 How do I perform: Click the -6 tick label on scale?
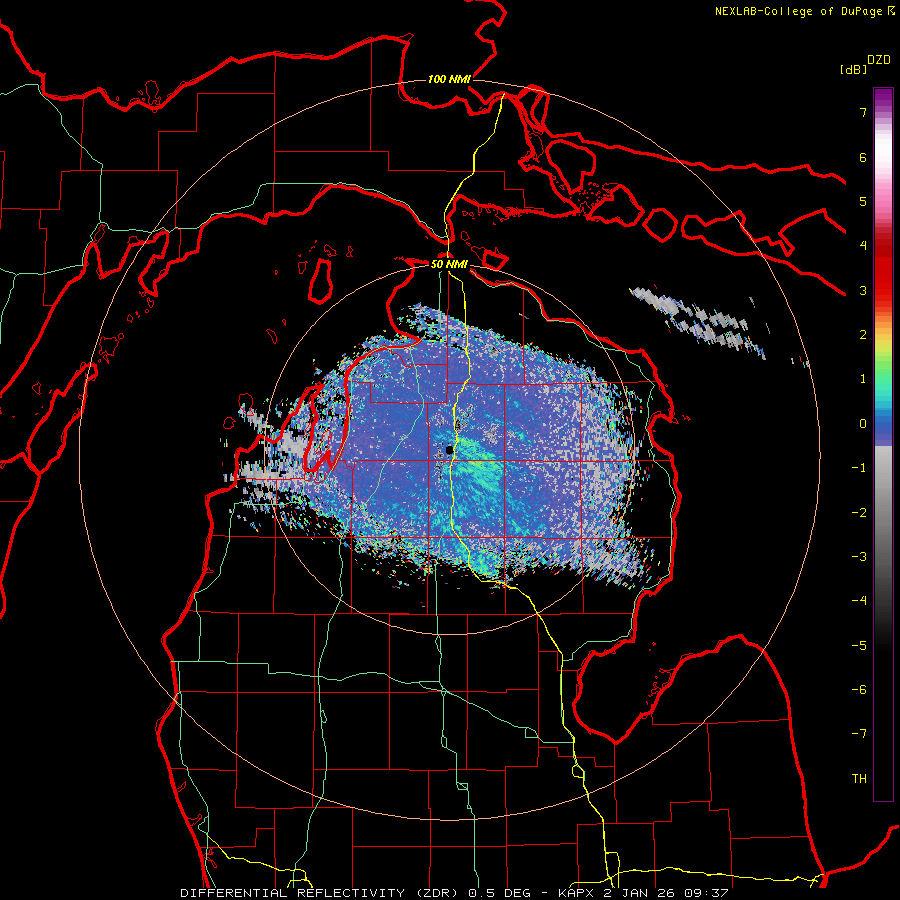click(859, 690)
